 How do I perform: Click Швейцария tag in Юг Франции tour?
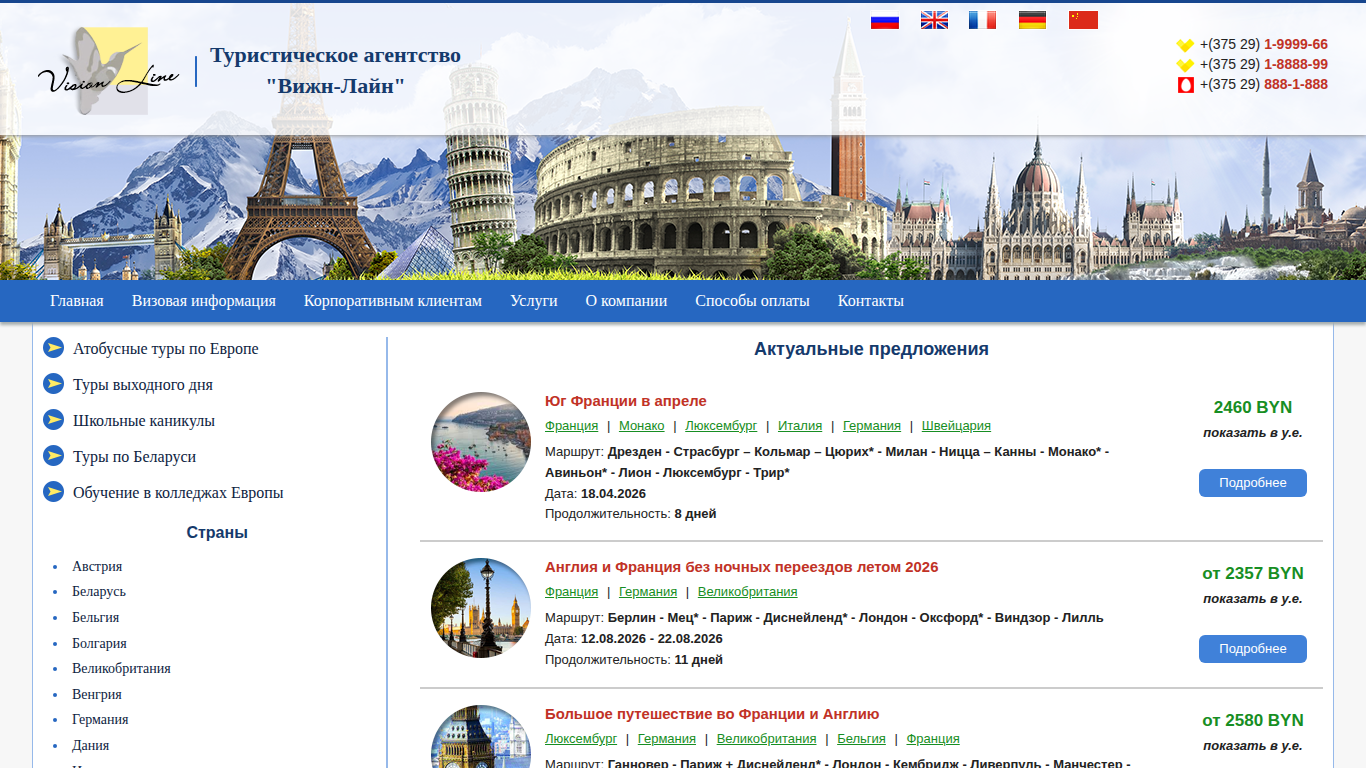[x=956, y=426]
